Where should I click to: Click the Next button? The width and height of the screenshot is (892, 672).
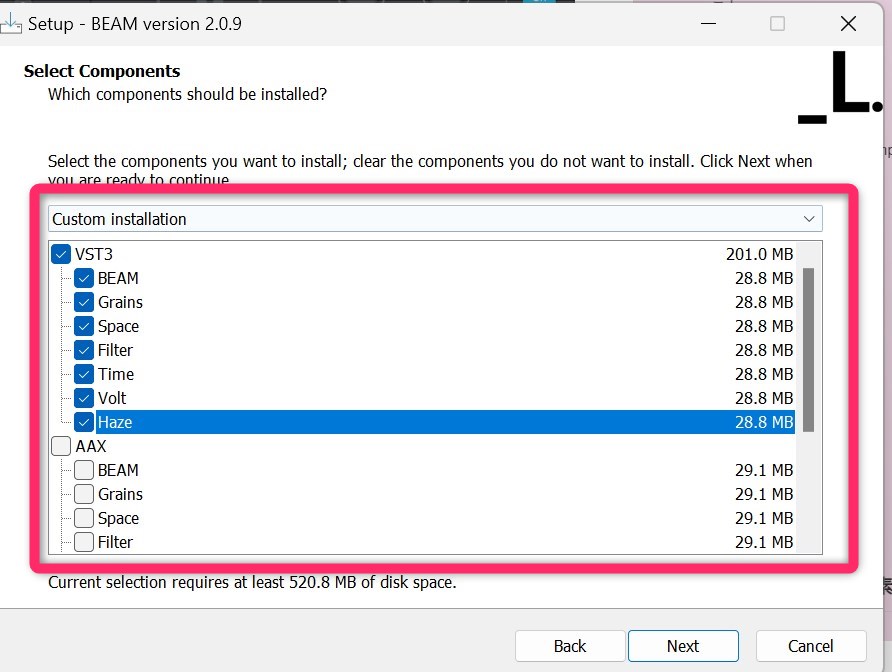tap(683, 646)
